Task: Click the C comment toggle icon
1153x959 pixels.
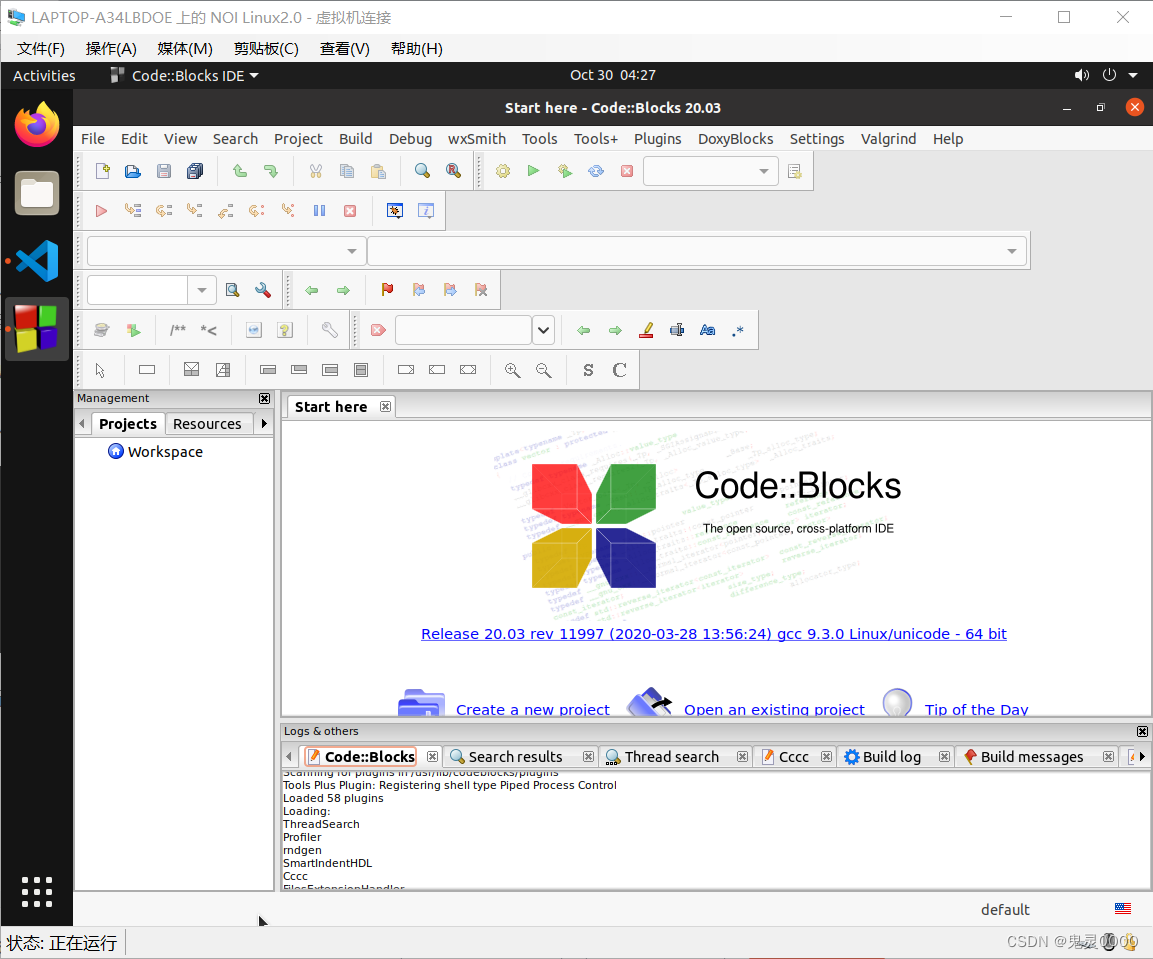Action: 620,370
